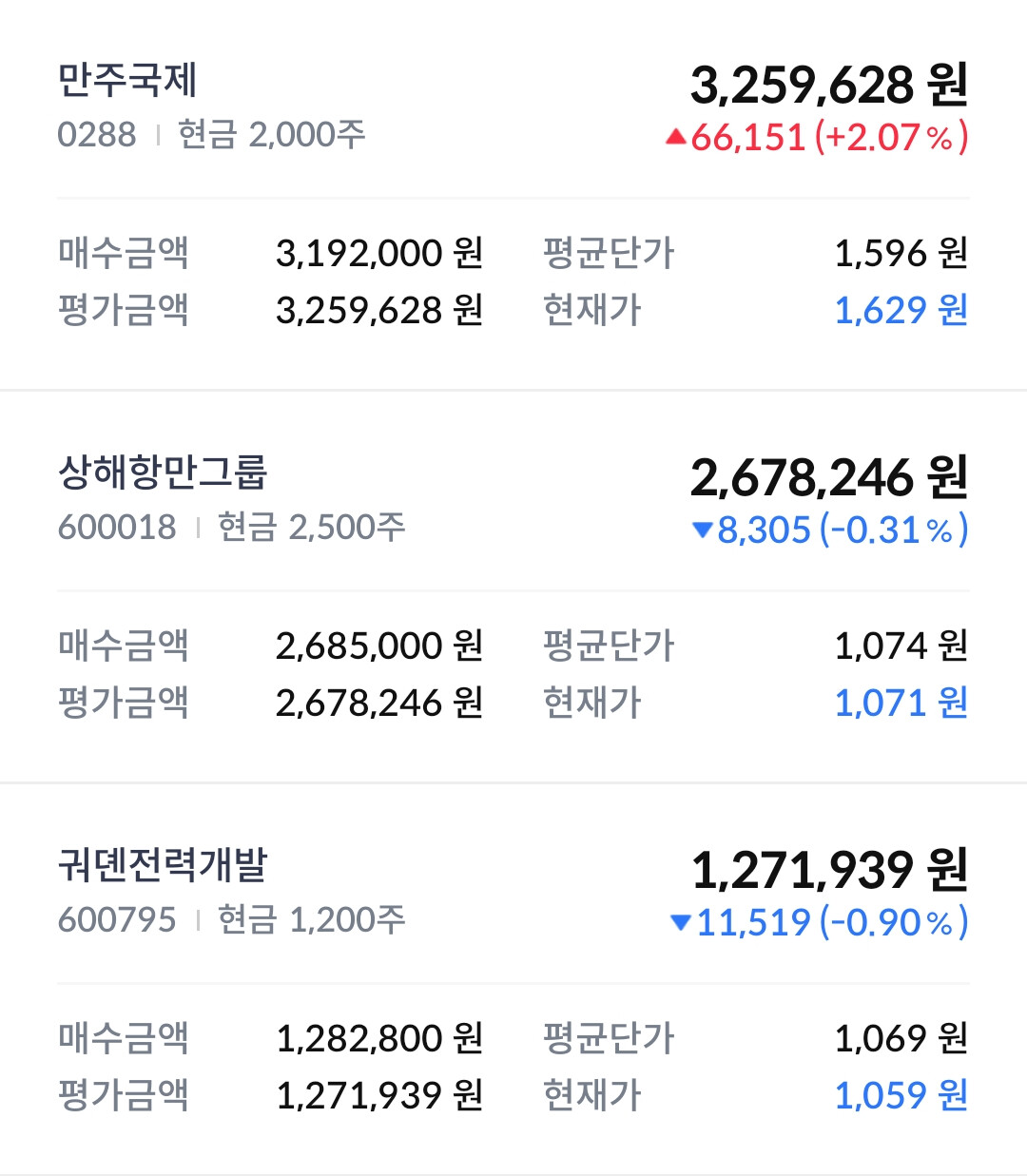Tap the -0.90% return percentage
This screenshot has width=1027, height=1176.
[x=893, y=922]
